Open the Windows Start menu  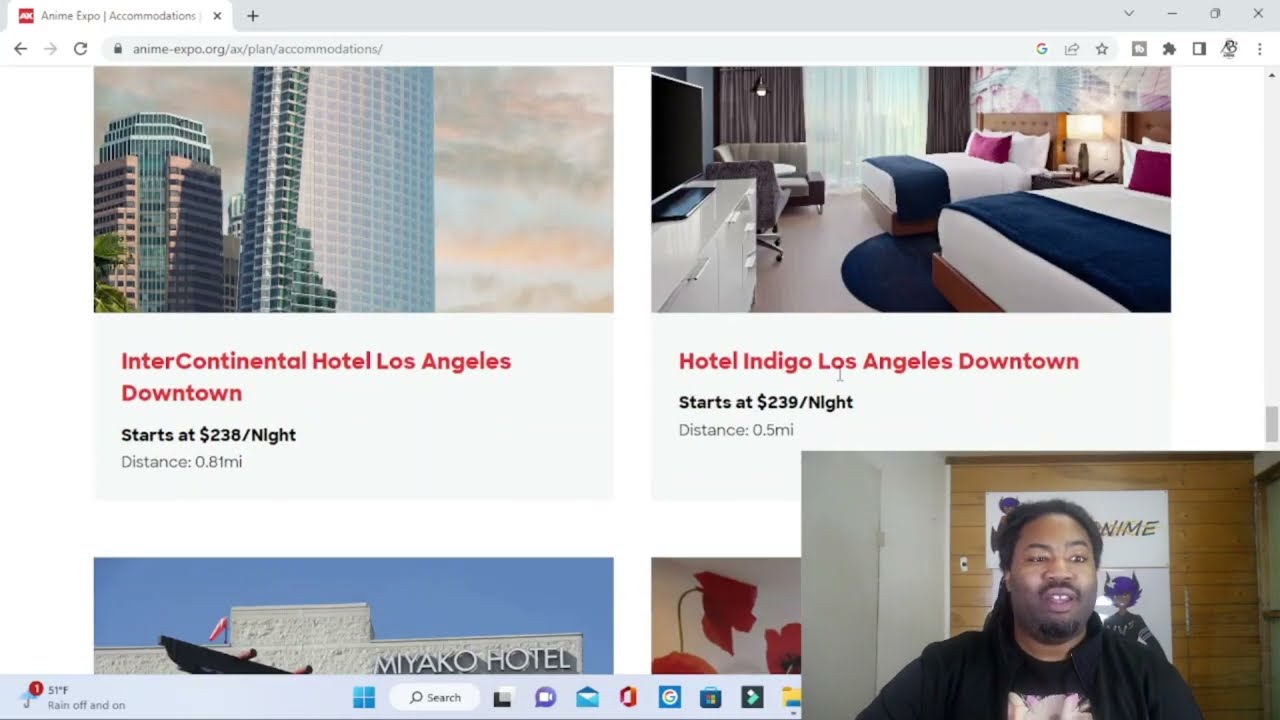[x=364, y=697]
